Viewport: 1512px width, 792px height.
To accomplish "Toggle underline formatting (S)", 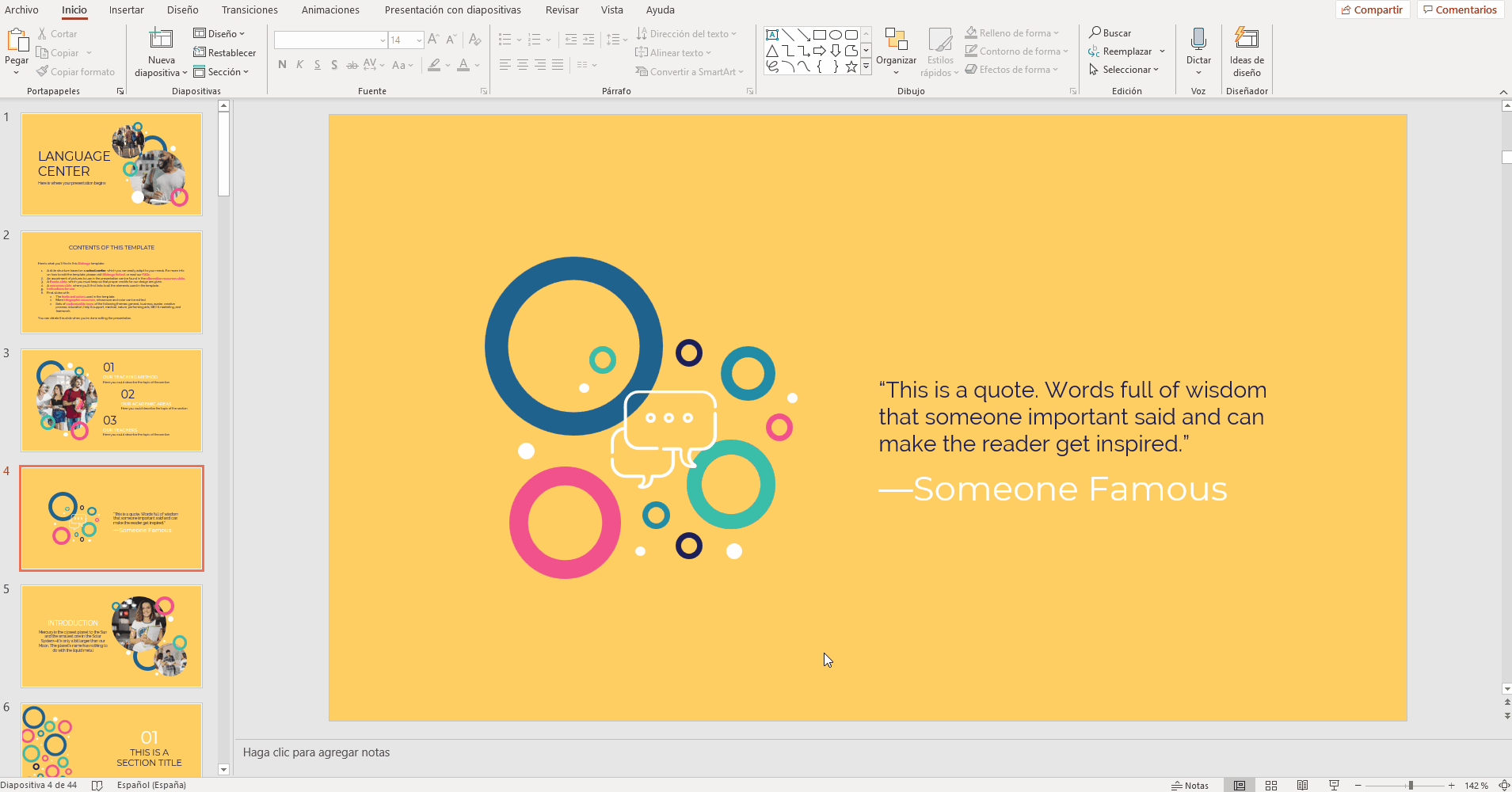I will (x=317, y=65).
